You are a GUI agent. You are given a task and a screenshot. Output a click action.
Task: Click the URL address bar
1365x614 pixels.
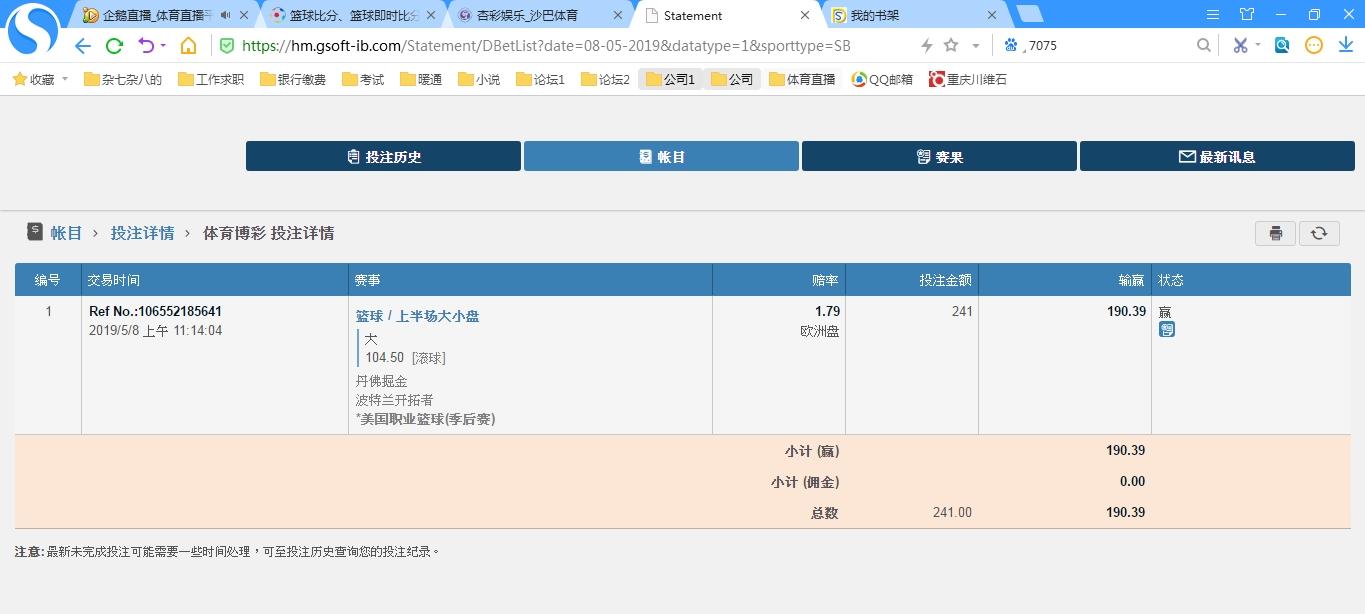click(x=560, y=46)
